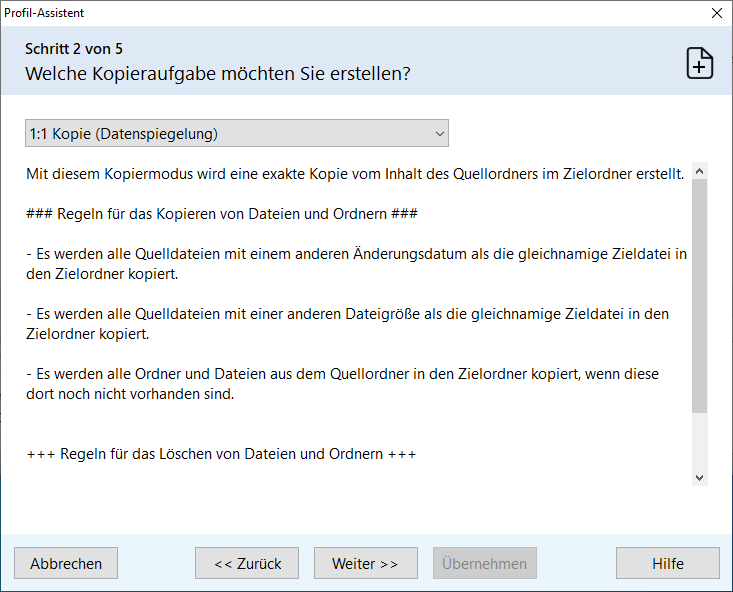Click the sentence starting 'Mit diesem Kopiermodus'
This screenshot has height=592, width=733.
(x=355, y=174)
